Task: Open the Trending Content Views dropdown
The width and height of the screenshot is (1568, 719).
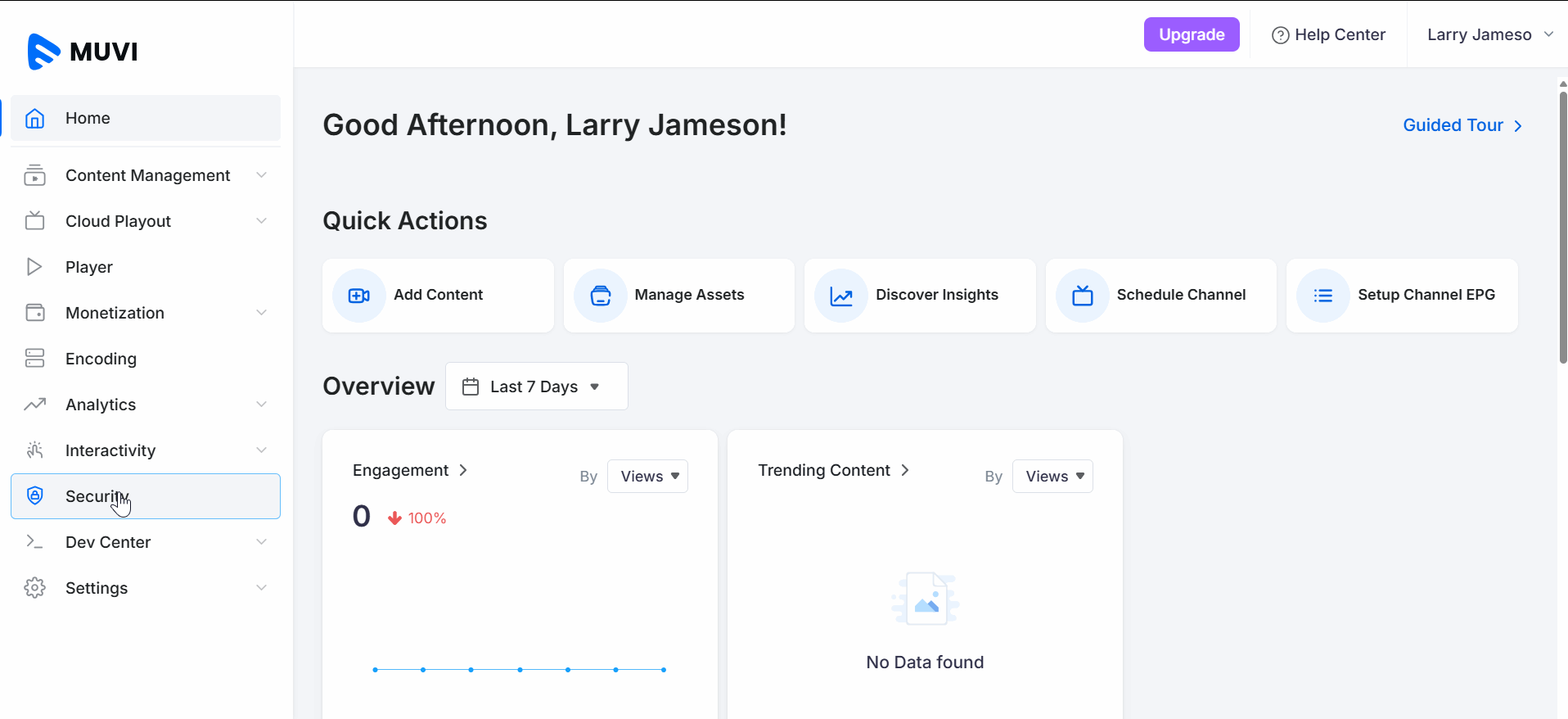Action: (x=1052, y=477)
